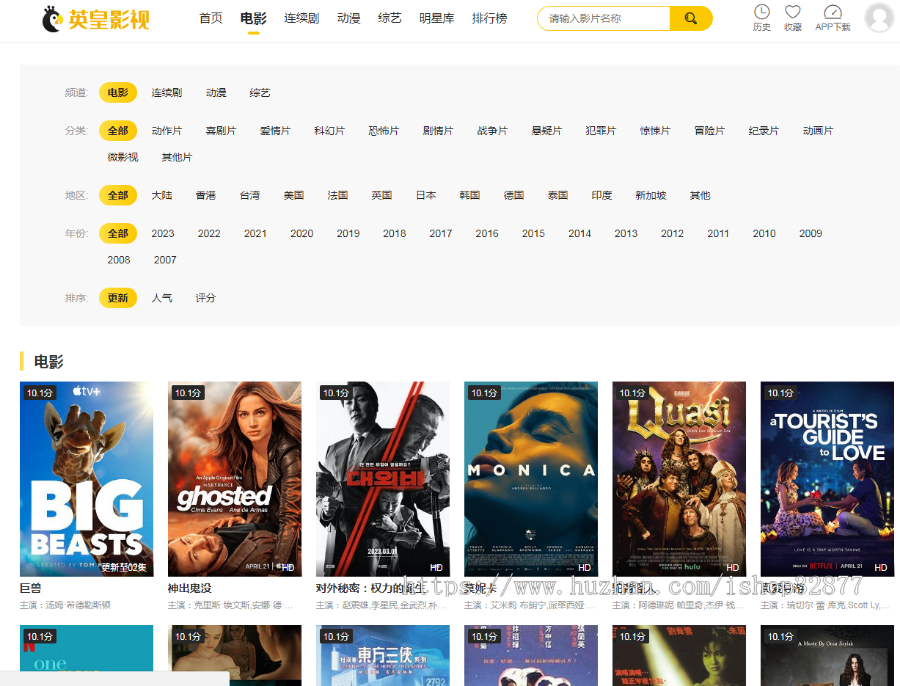Open 综艺 in the top navigation bar
The image size is (900, 686).
coord(390,18)
